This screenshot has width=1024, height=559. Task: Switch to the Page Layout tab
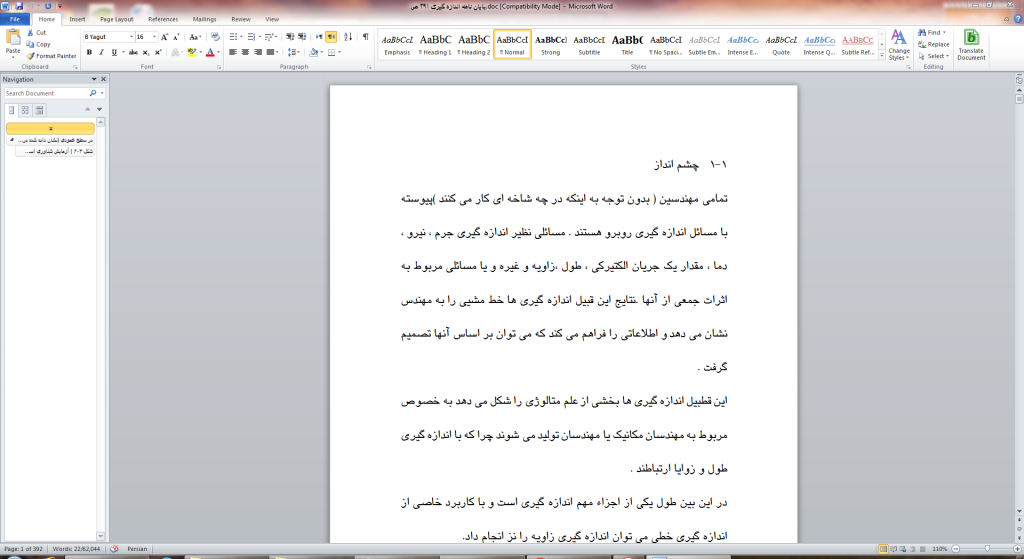pyautogui.click(x=117, y=19)
